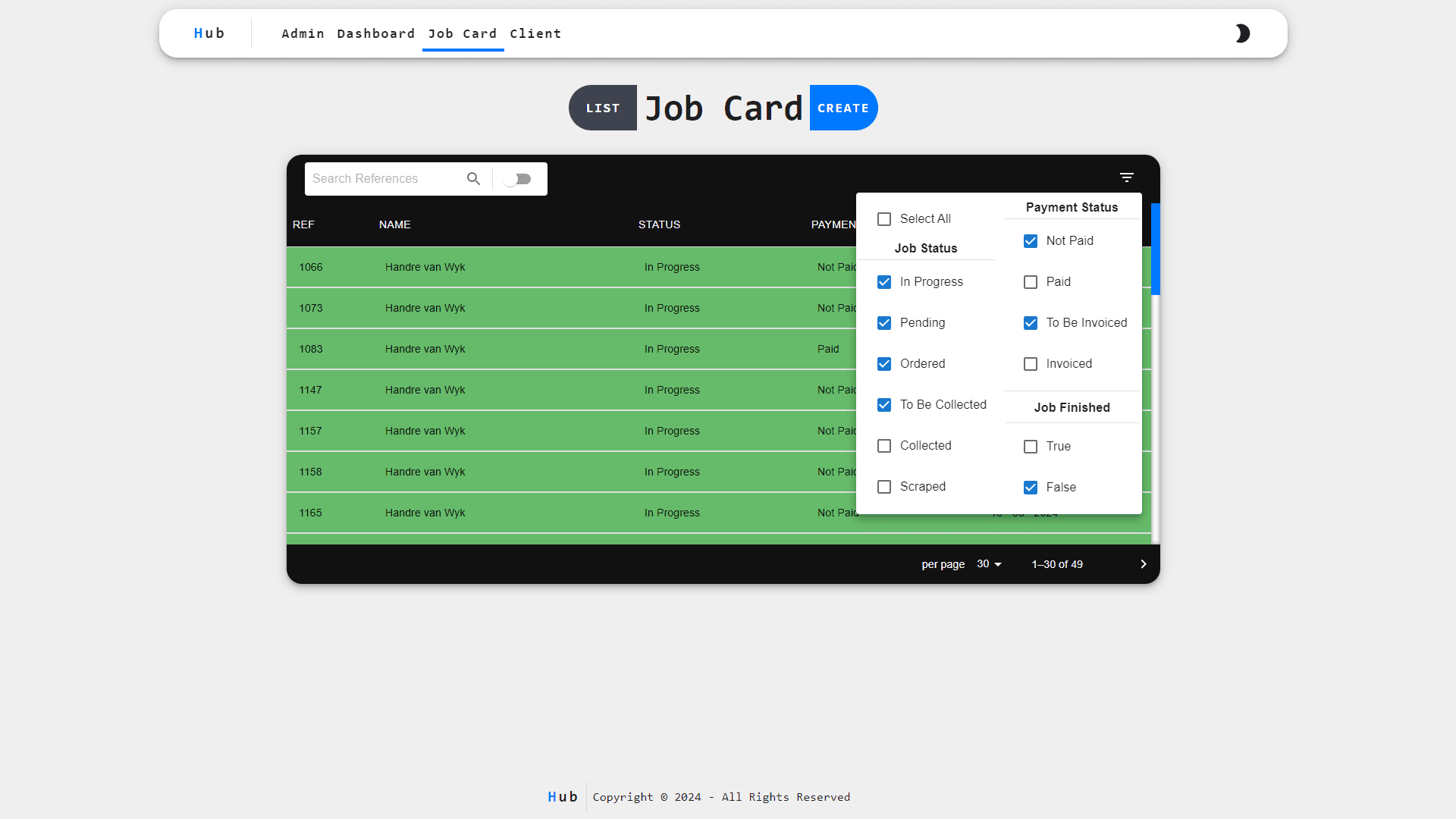Open the per page dropdown showing 30
This screenshot has height=819, width=1456.
coord(988,563)
